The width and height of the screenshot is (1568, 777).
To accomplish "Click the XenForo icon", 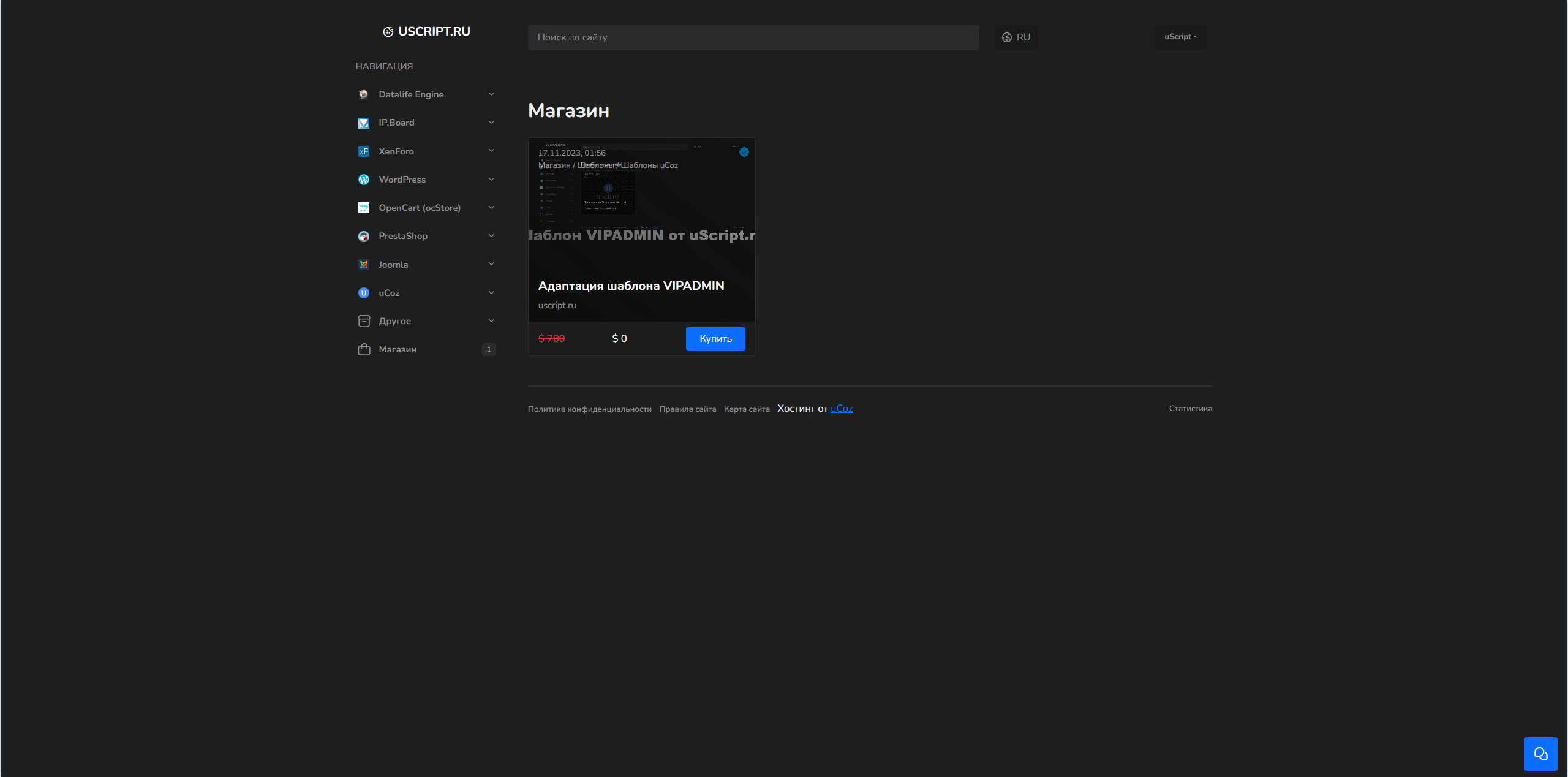I will [364, 151].
